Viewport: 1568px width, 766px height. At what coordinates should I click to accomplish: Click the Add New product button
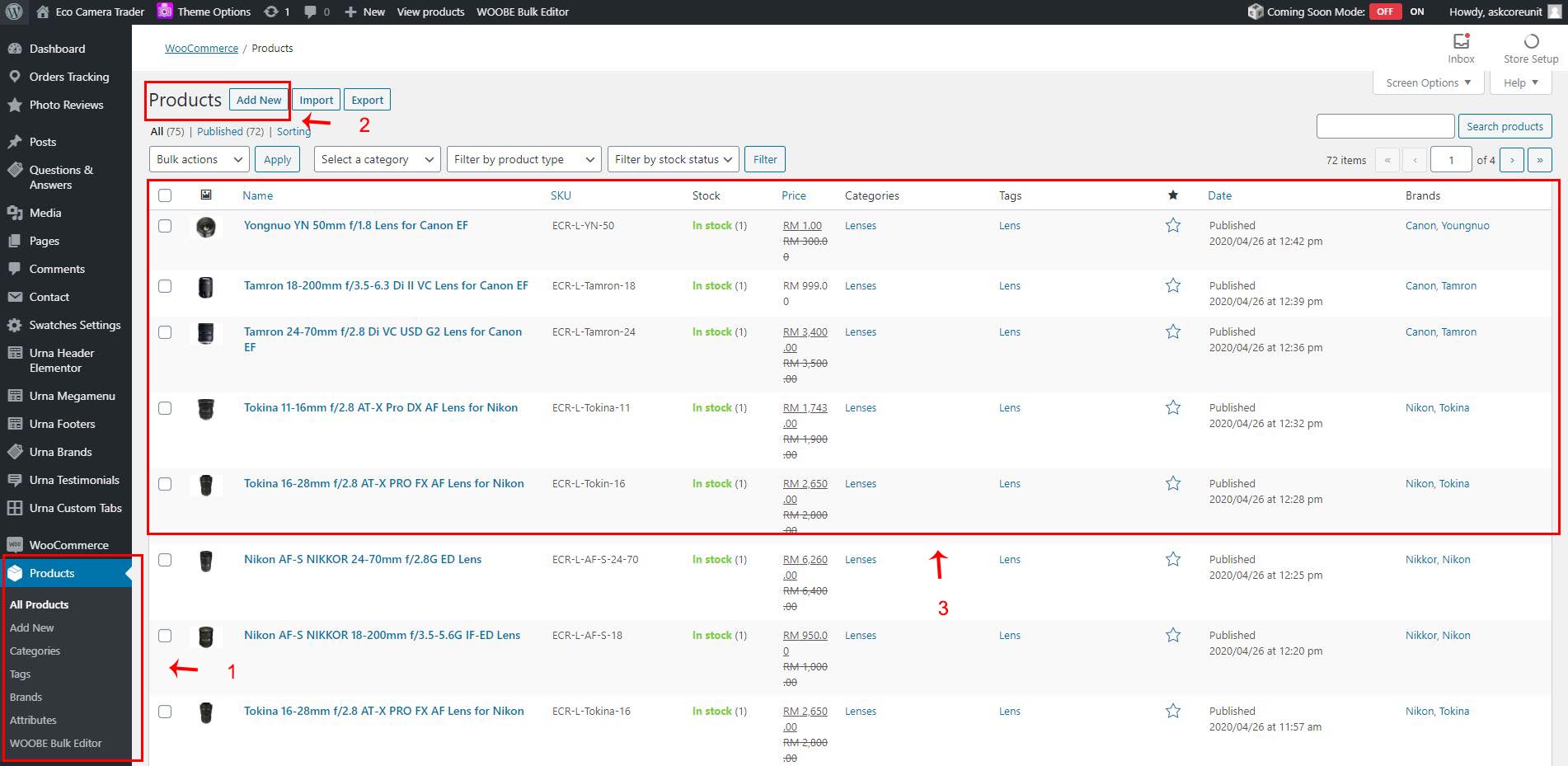point(259,100)
